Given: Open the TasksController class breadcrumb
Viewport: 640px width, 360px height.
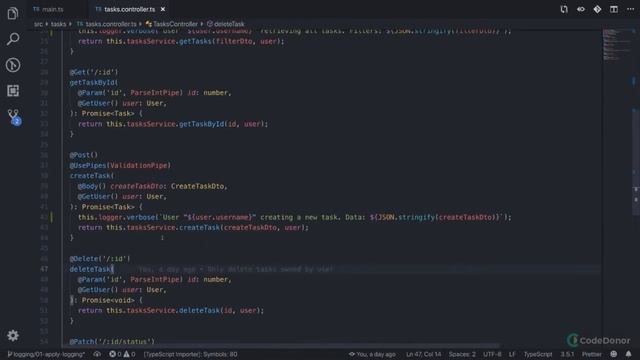Looking at the screenshot, I should click(x=171, y=24).
